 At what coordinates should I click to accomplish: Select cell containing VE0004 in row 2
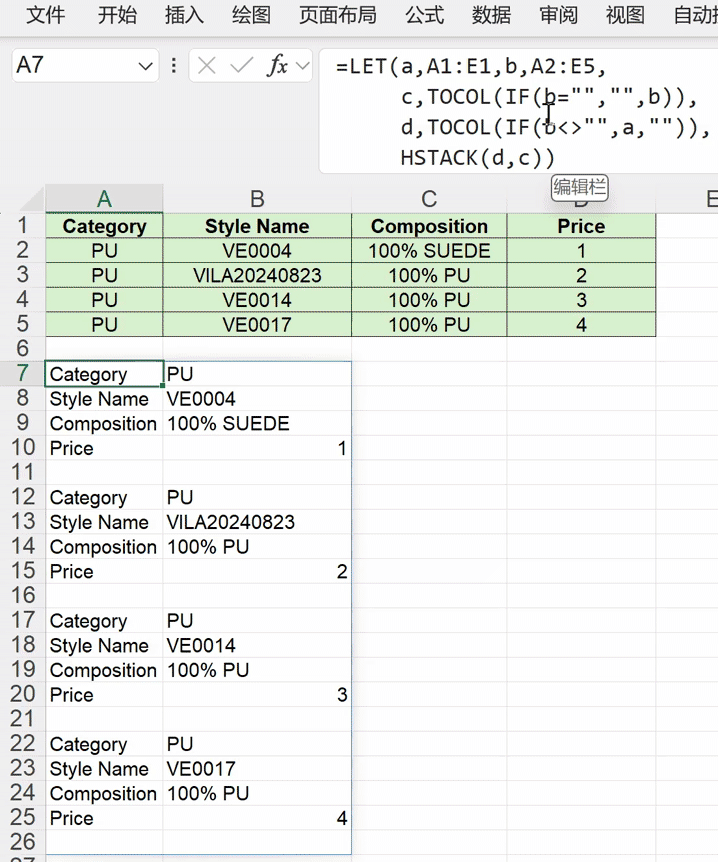click(x=257, y=251)
